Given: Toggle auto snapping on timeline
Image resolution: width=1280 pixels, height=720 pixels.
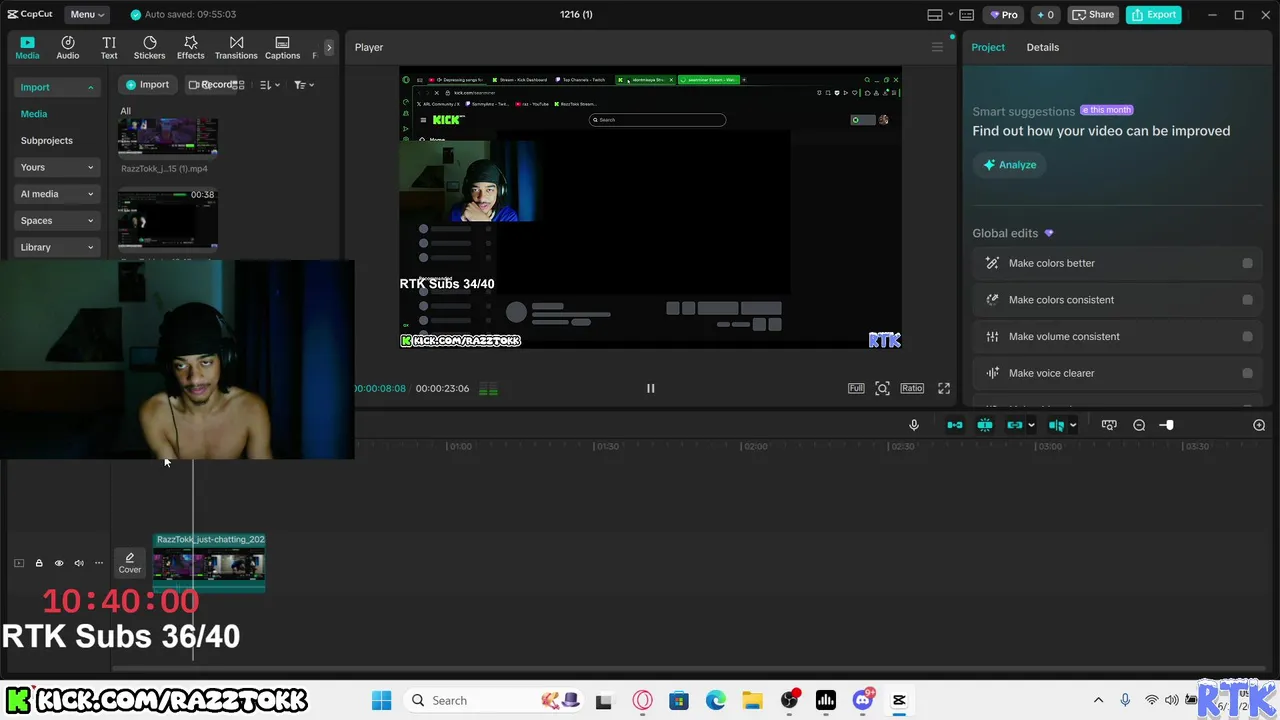Looking at the screenshot, I should [985, 425].
